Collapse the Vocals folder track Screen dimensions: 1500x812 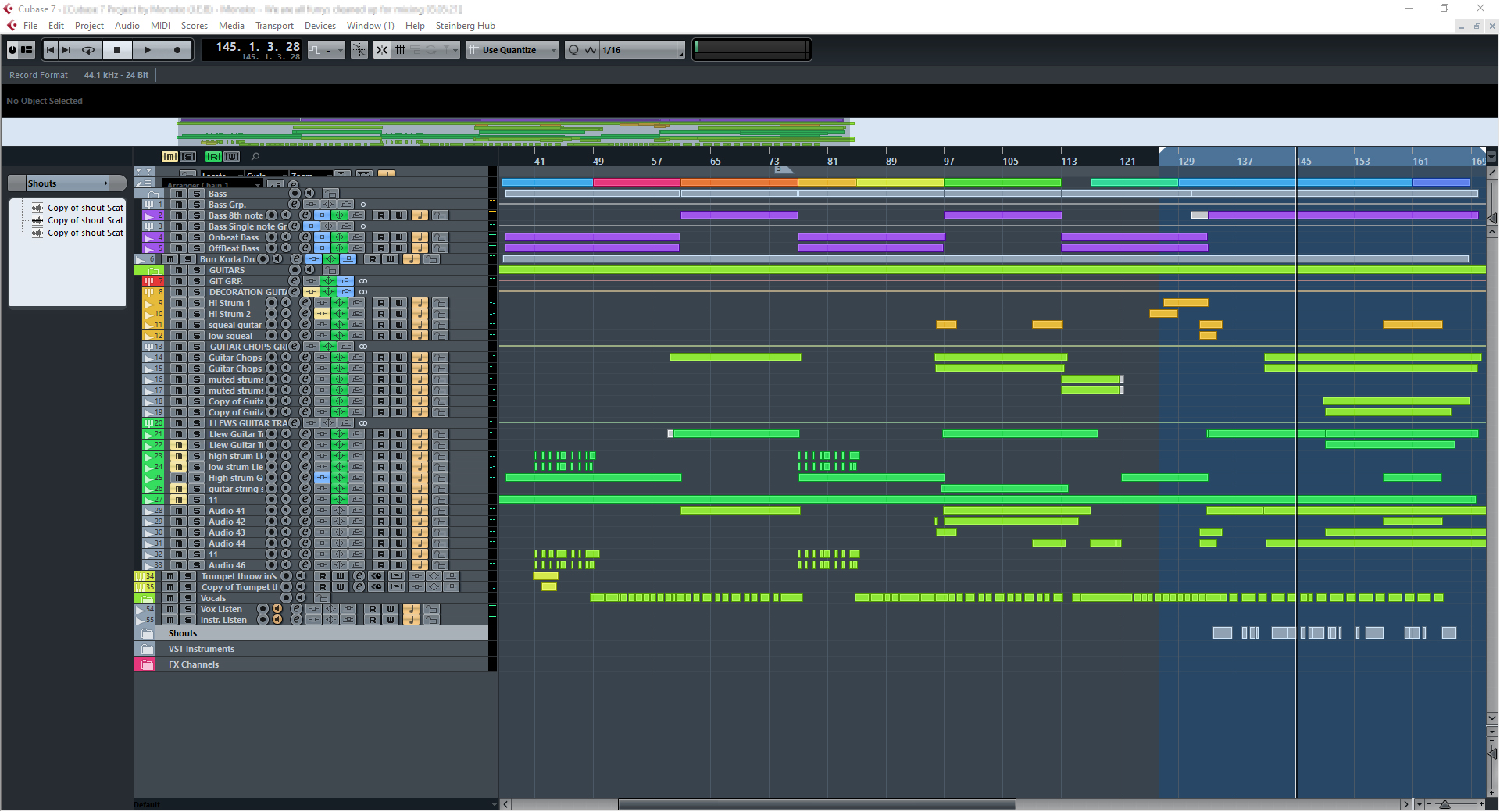point(148,598)
